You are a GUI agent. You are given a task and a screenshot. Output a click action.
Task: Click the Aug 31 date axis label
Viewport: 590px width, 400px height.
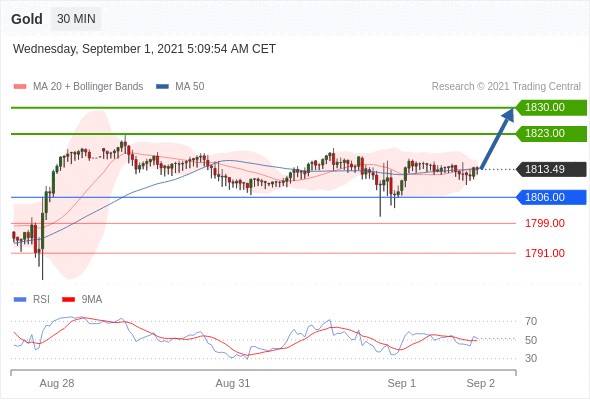click(x=233, y=383)
